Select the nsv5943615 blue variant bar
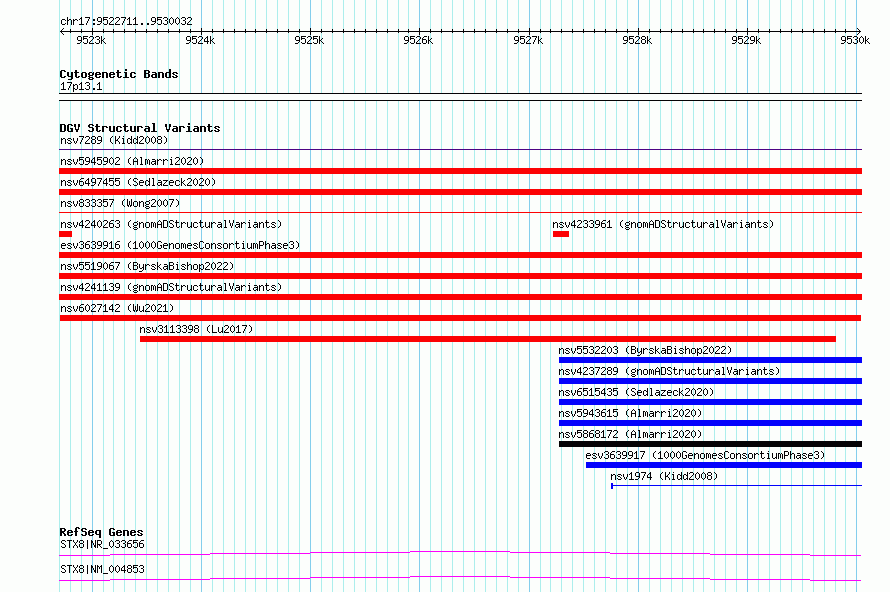The image size is (890, 592). click(x=710, y=423)
